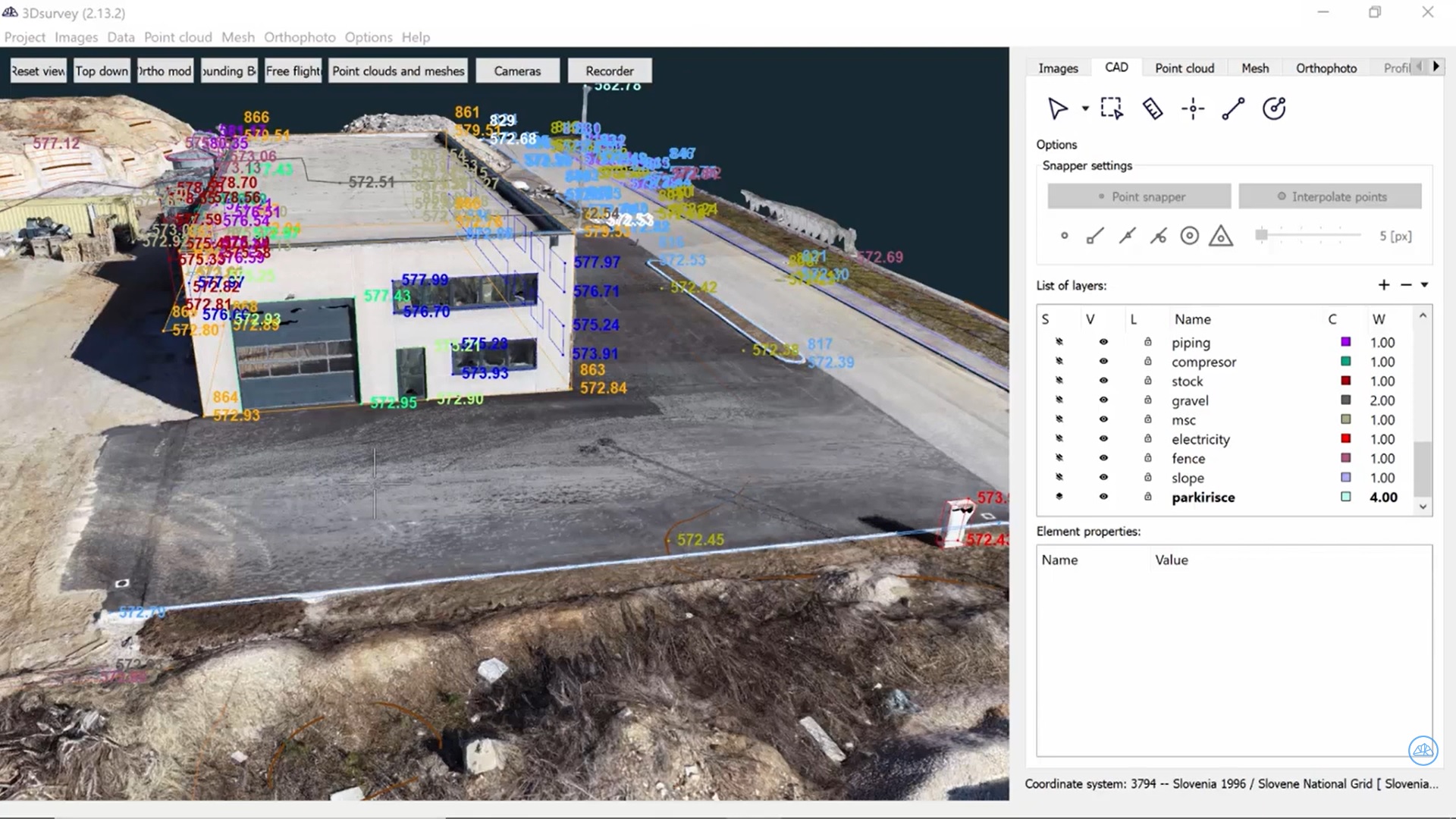Collapse tabs using the left arrow
The width and height of the screenshot is (1456, 819).
[x=1419, y=67]
